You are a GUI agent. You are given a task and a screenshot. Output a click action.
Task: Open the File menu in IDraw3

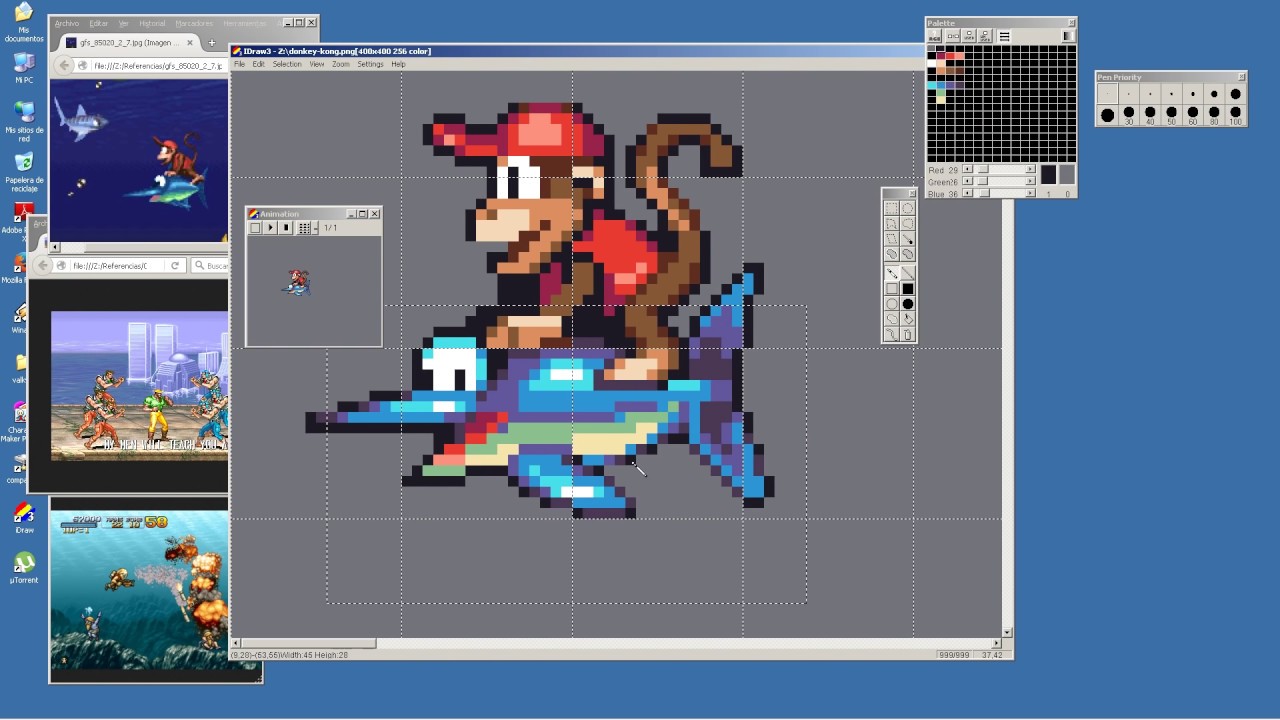(x=239, y=64)
